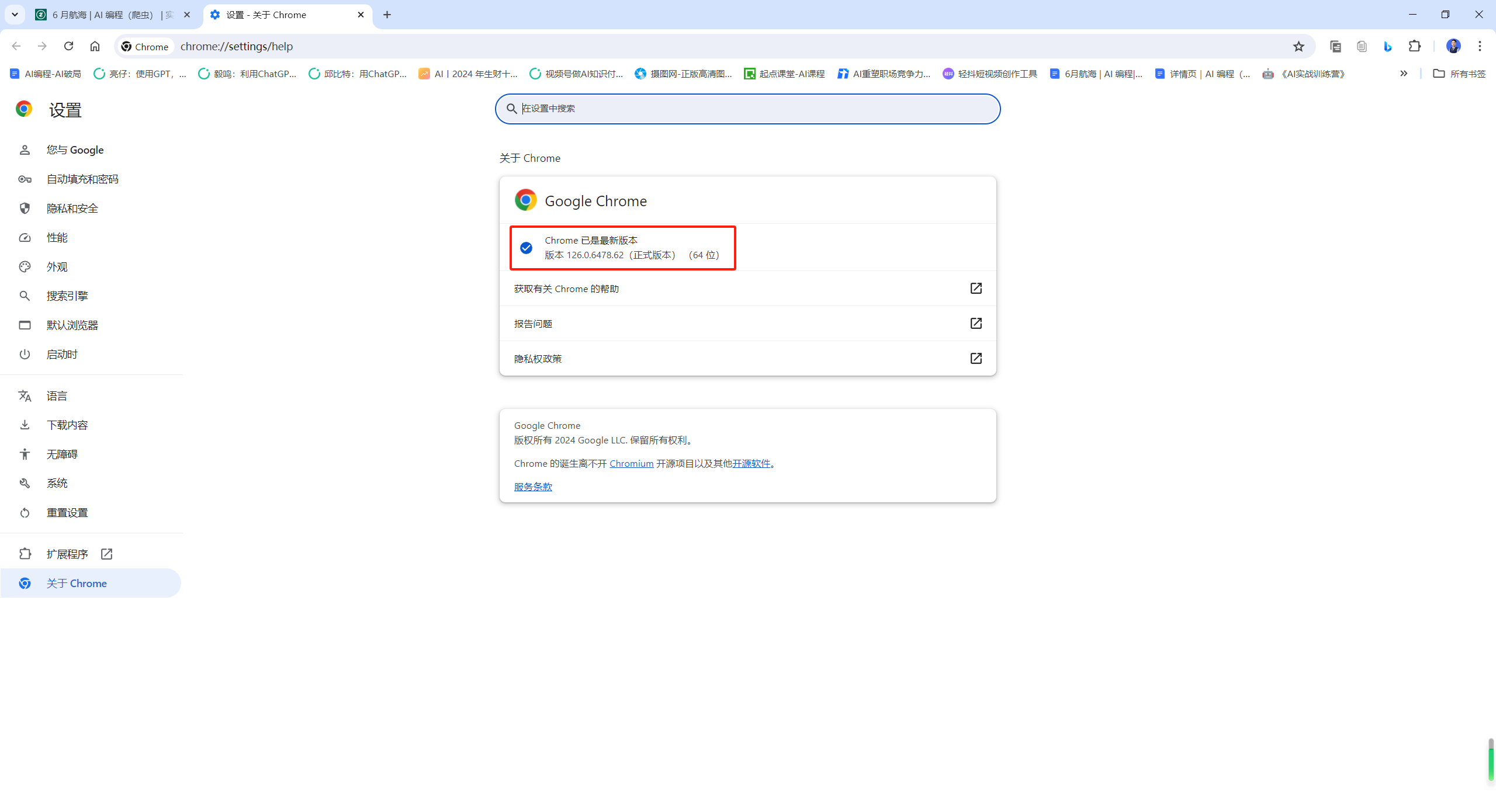Focus the 在设置中搜索 search field
Image resolution: width=1496 pixels, height=812 pixels.
(x=747, y=109)
